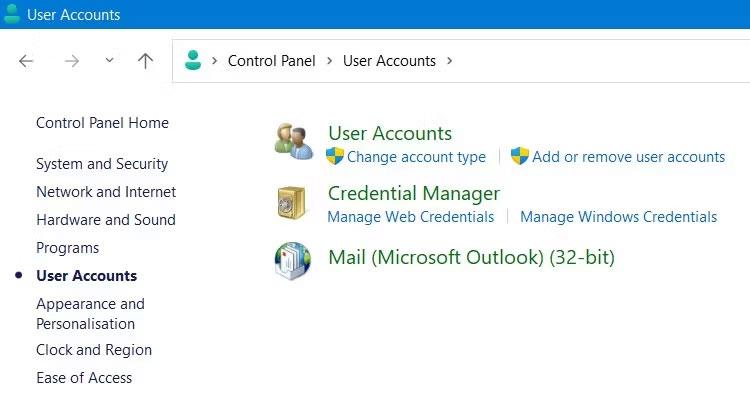Open Ease of Access category

point(84,378)
